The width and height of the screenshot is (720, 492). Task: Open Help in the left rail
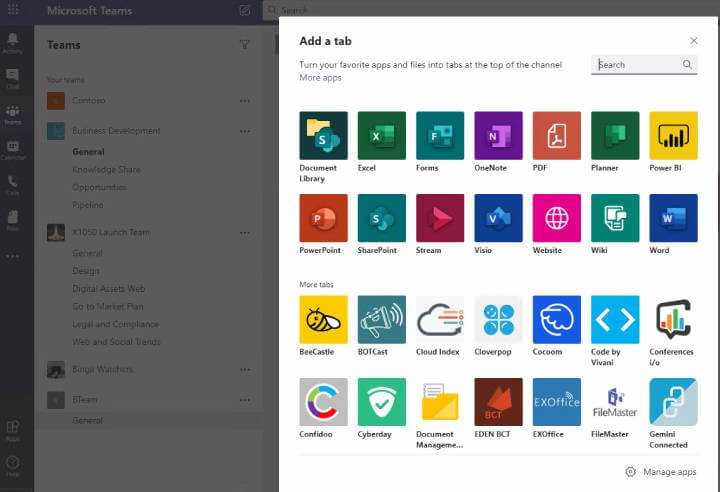click(x=13, y=466)
